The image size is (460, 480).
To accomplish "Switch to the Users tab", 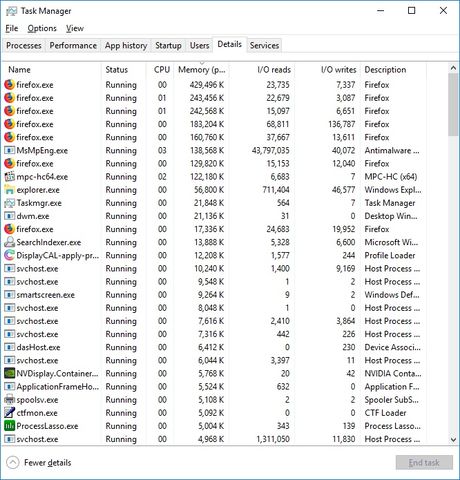I will point(199,45).
